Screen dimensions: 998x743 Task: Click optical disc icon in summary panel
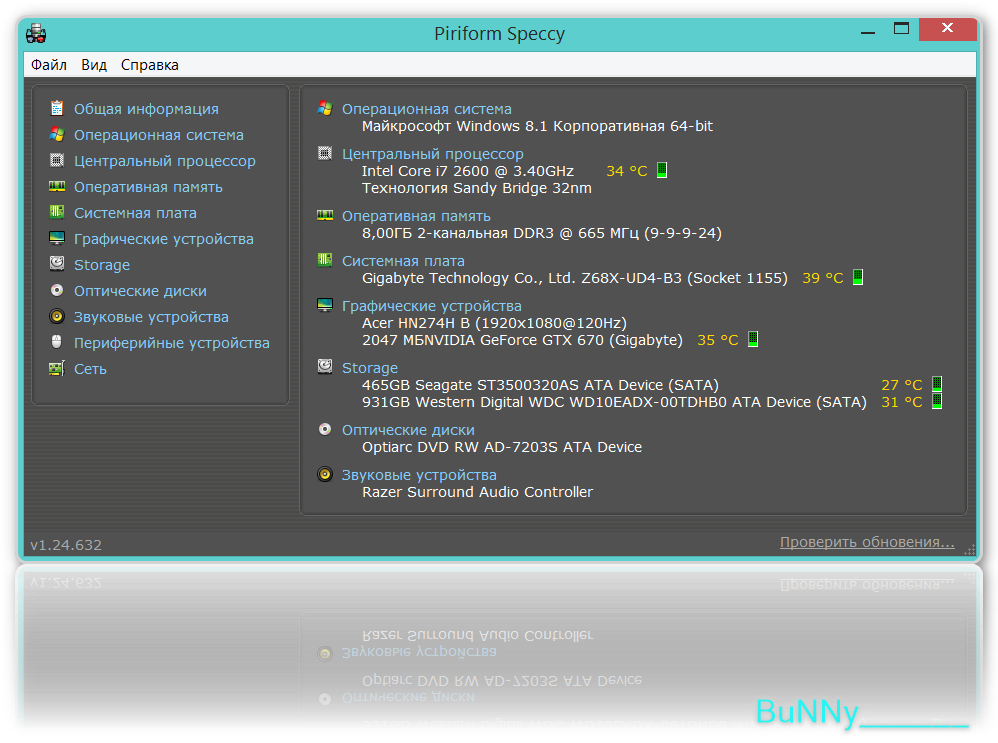coord(325,429)
